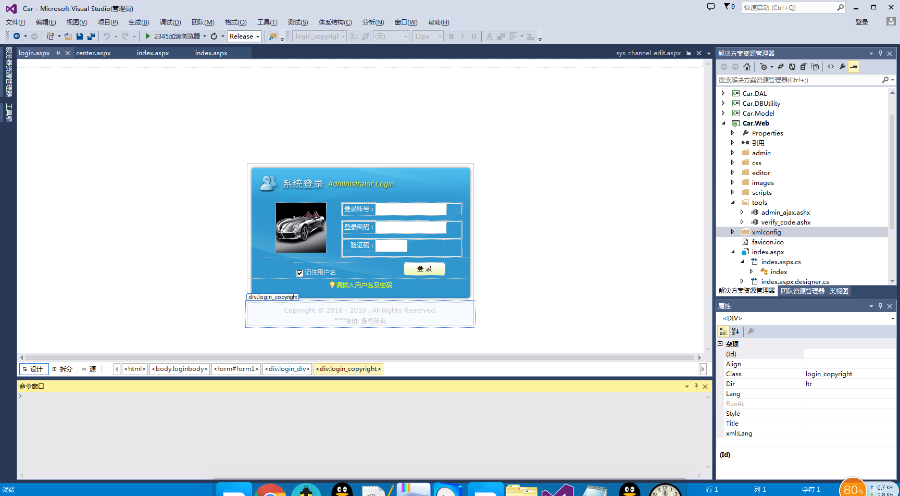Click the alphabetical sort icon in Properties panel
Screen dimensions: 900x496
[x=735, y=331]
